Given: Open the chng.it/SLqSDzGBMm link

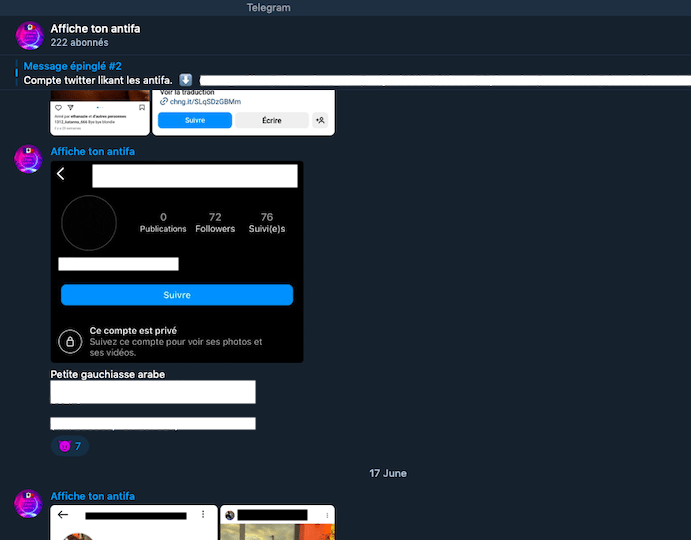Looking at the screenshot, I should [x=205, y=102].
